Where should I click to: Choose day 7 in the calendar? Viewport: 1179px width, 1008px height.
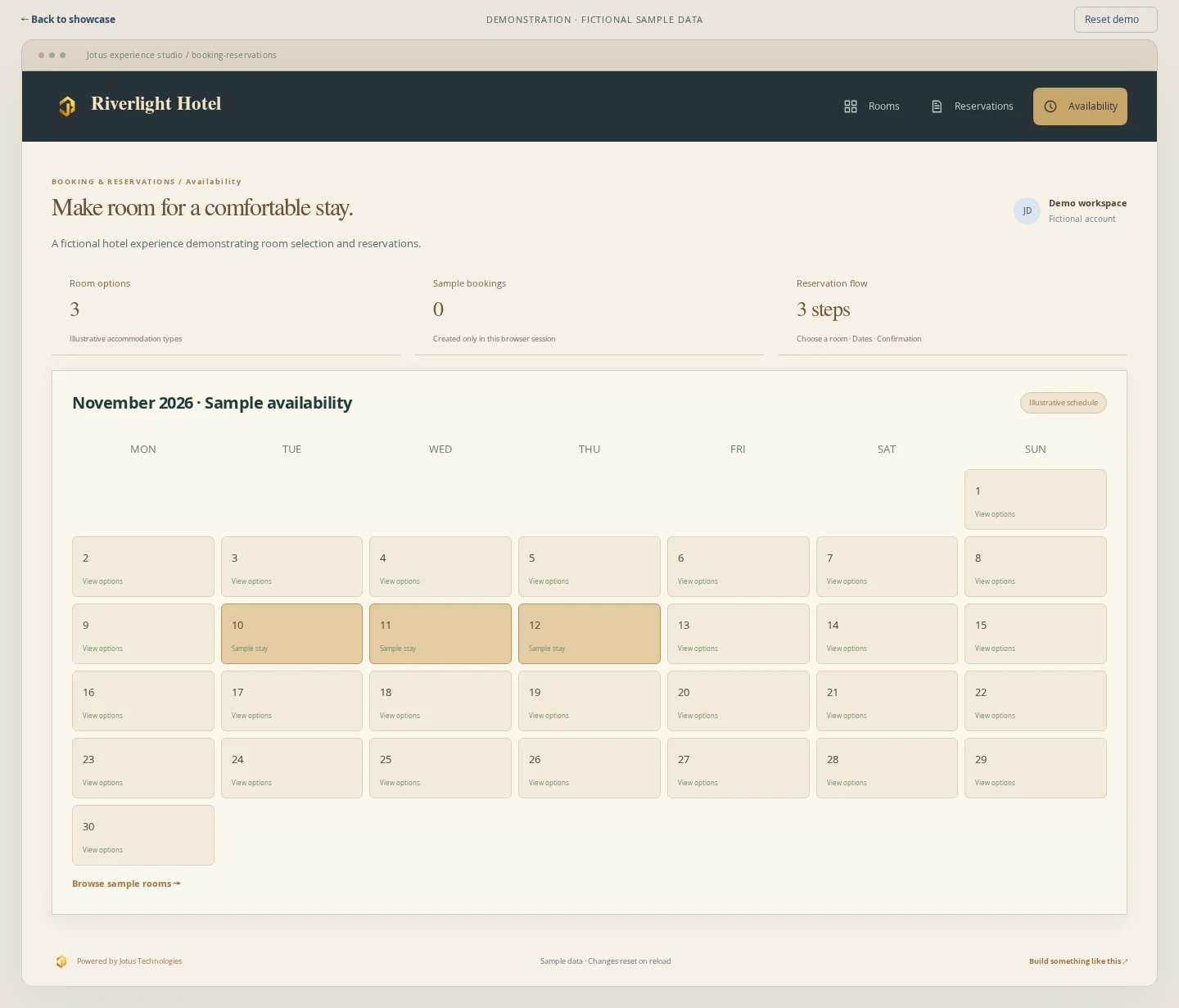point(887,567)
